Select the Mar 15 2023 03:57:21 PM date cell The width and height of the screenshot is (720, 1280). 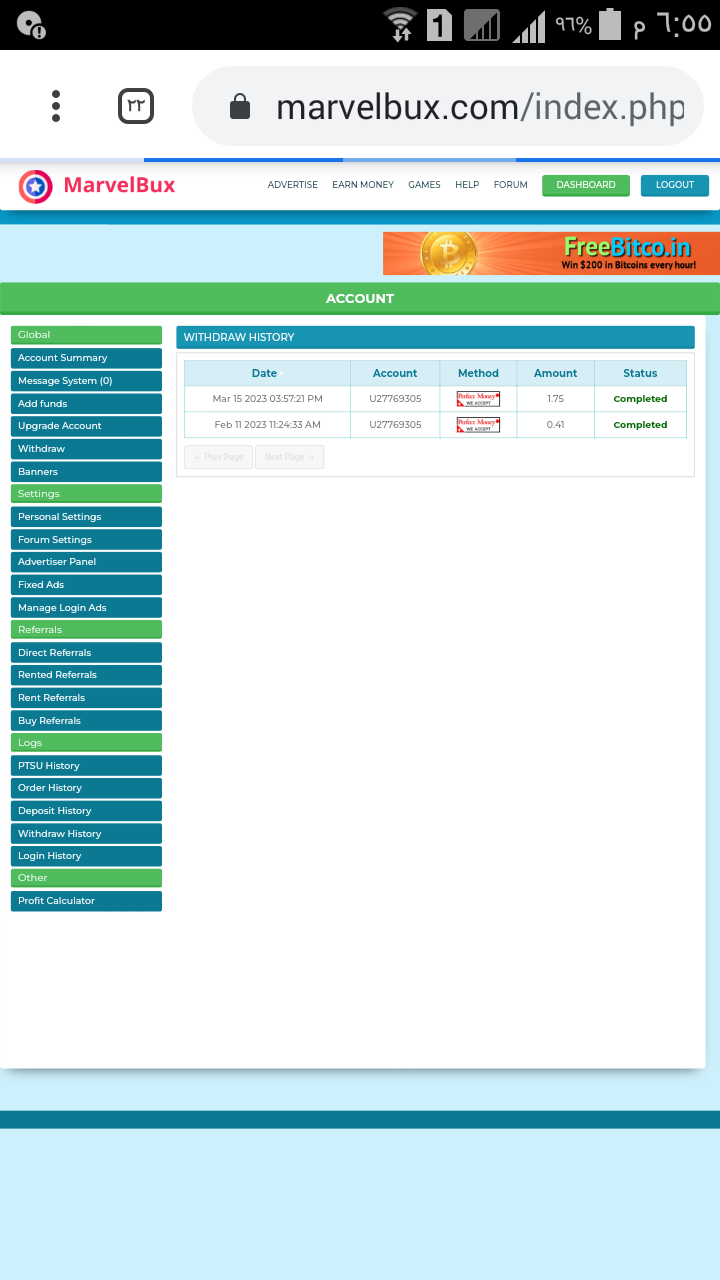click(x=267, y=399)
